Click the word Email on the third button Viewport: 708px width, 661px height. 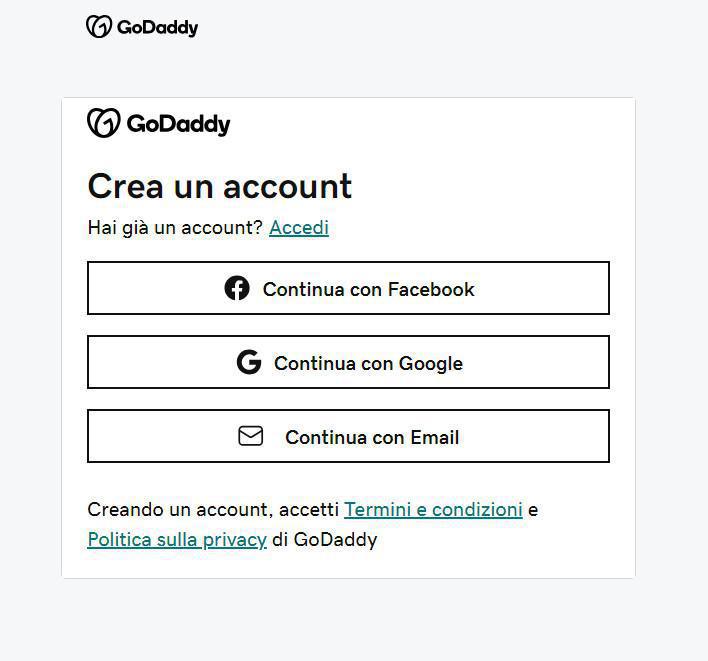pyautogui.click(x=434, y=437)
